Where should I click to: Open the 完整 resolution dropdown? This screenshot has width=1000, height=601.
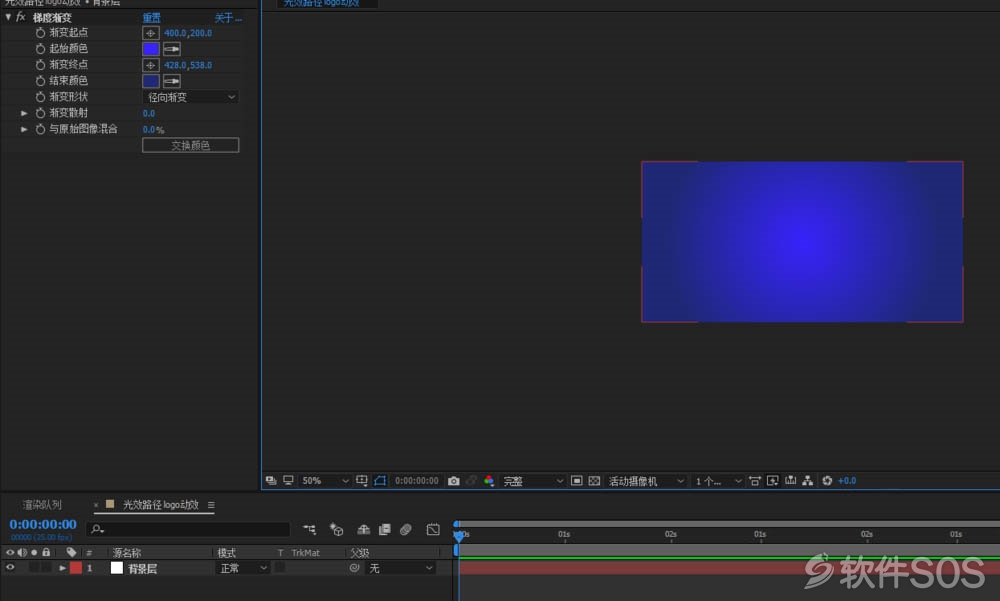[533, 480]
